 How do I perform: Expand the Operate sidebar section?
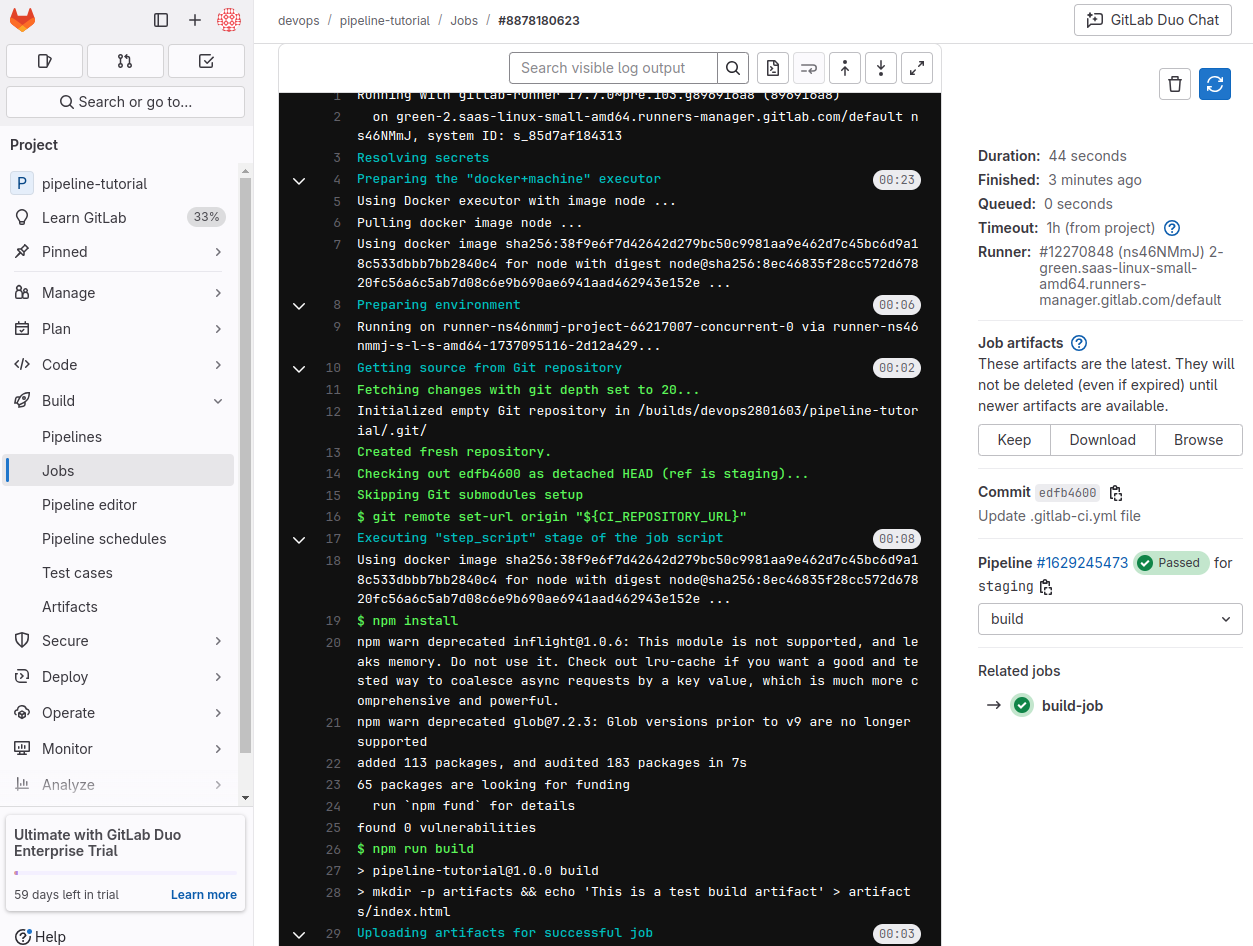pyautogui.click(x=120, y=713)
